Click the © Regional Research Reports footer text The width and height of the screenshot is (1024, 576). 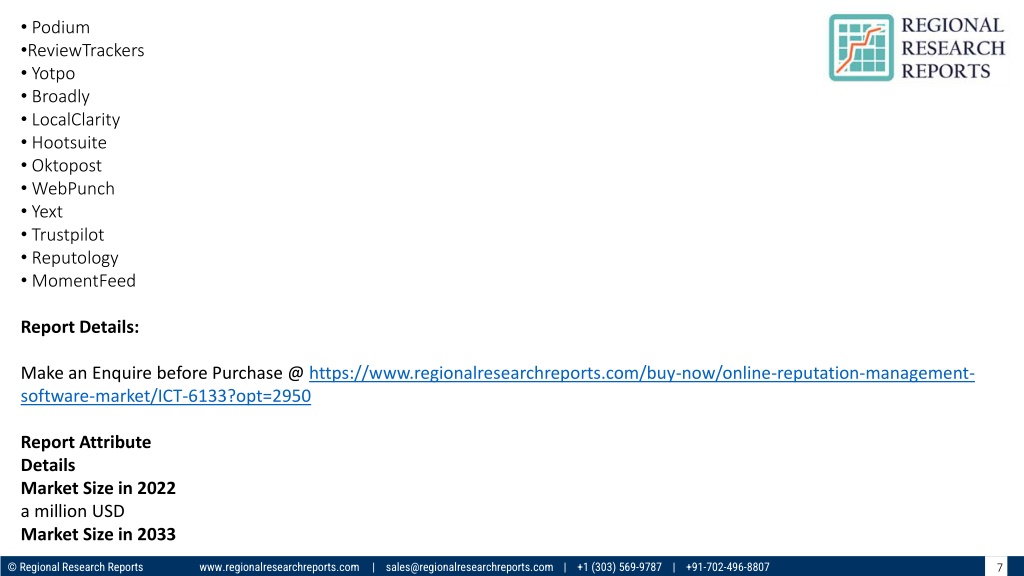point(75,567)
